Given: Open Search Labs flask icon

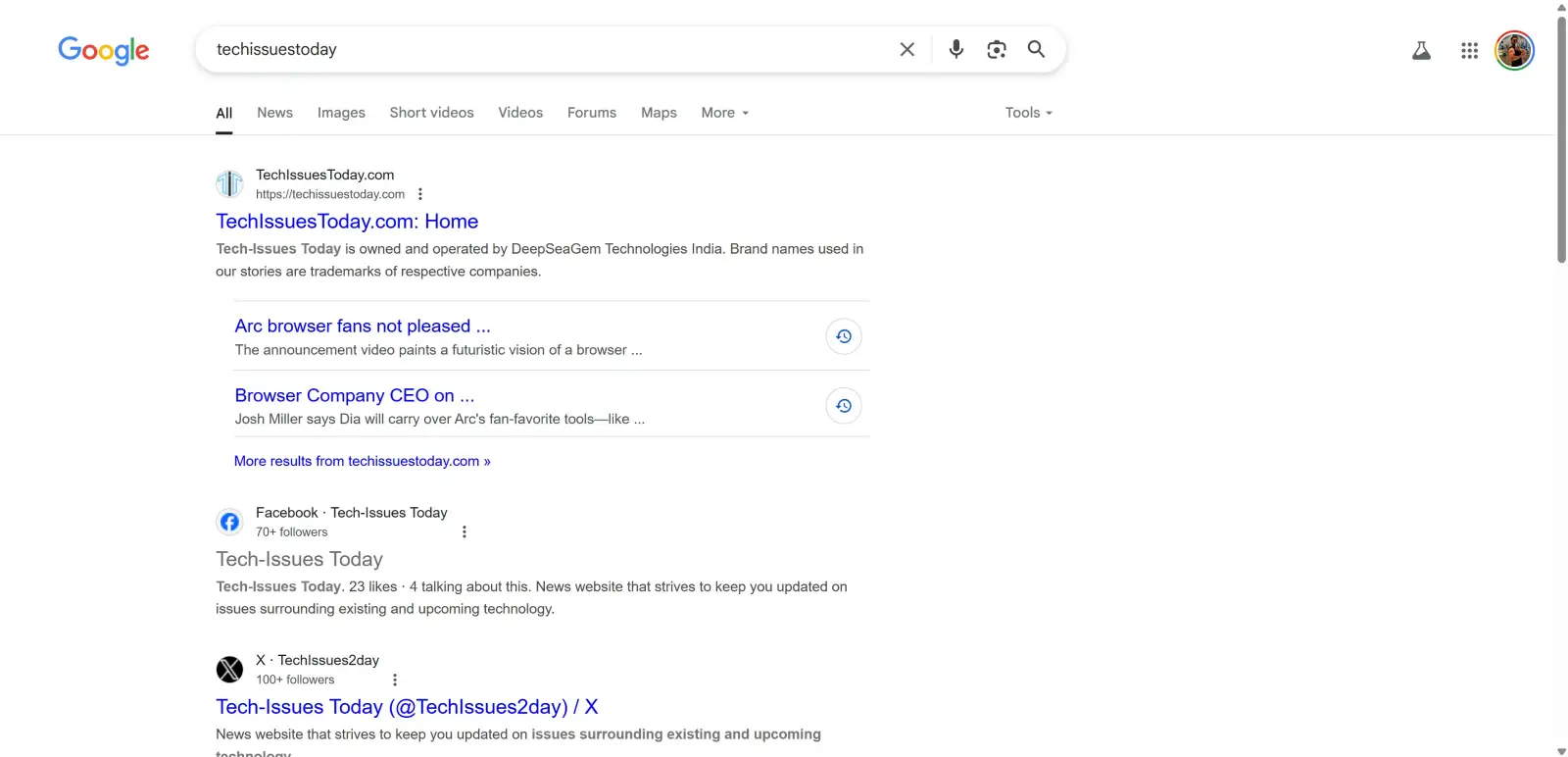Looking at the screenshot, I should coord(1421,51).
